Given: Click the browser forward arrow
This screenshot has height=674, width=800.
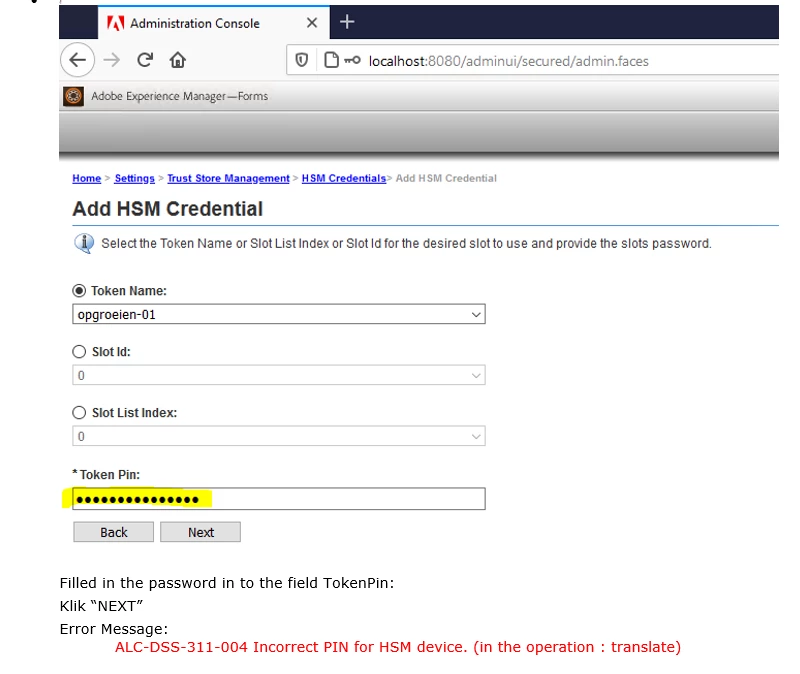Looking at the screenshot, I should [111, 60].
